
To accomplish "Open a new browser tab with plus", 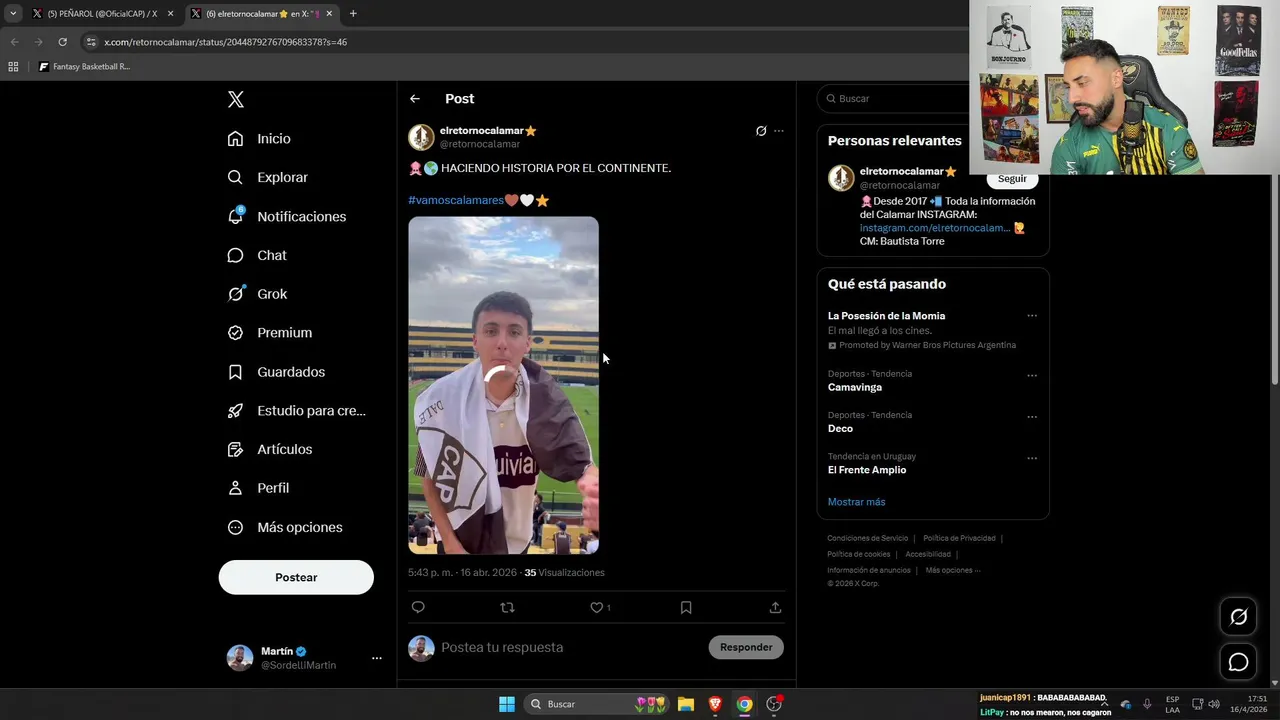I will point(353,13).
